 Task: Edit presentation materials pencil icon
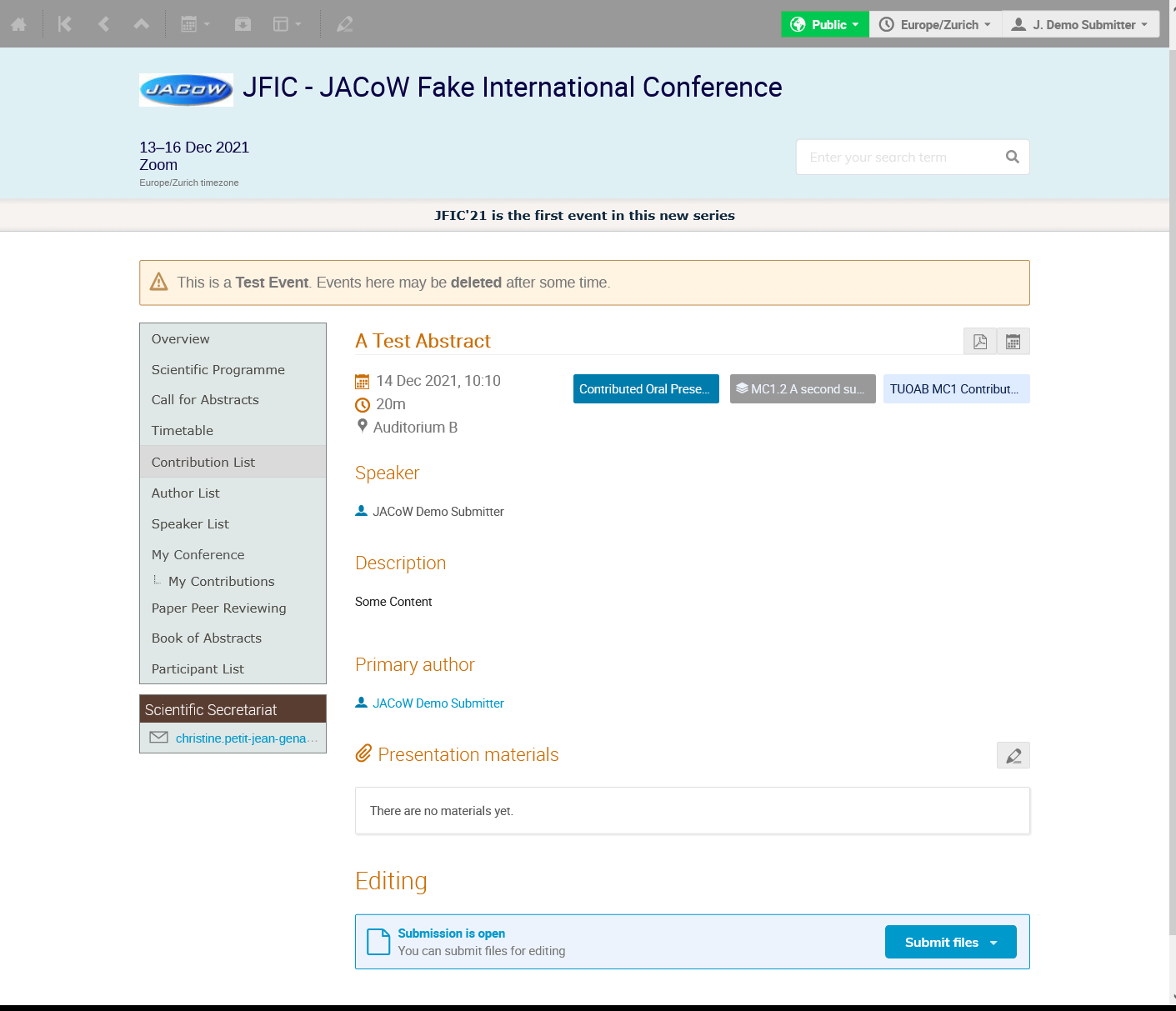[1013, 756]
